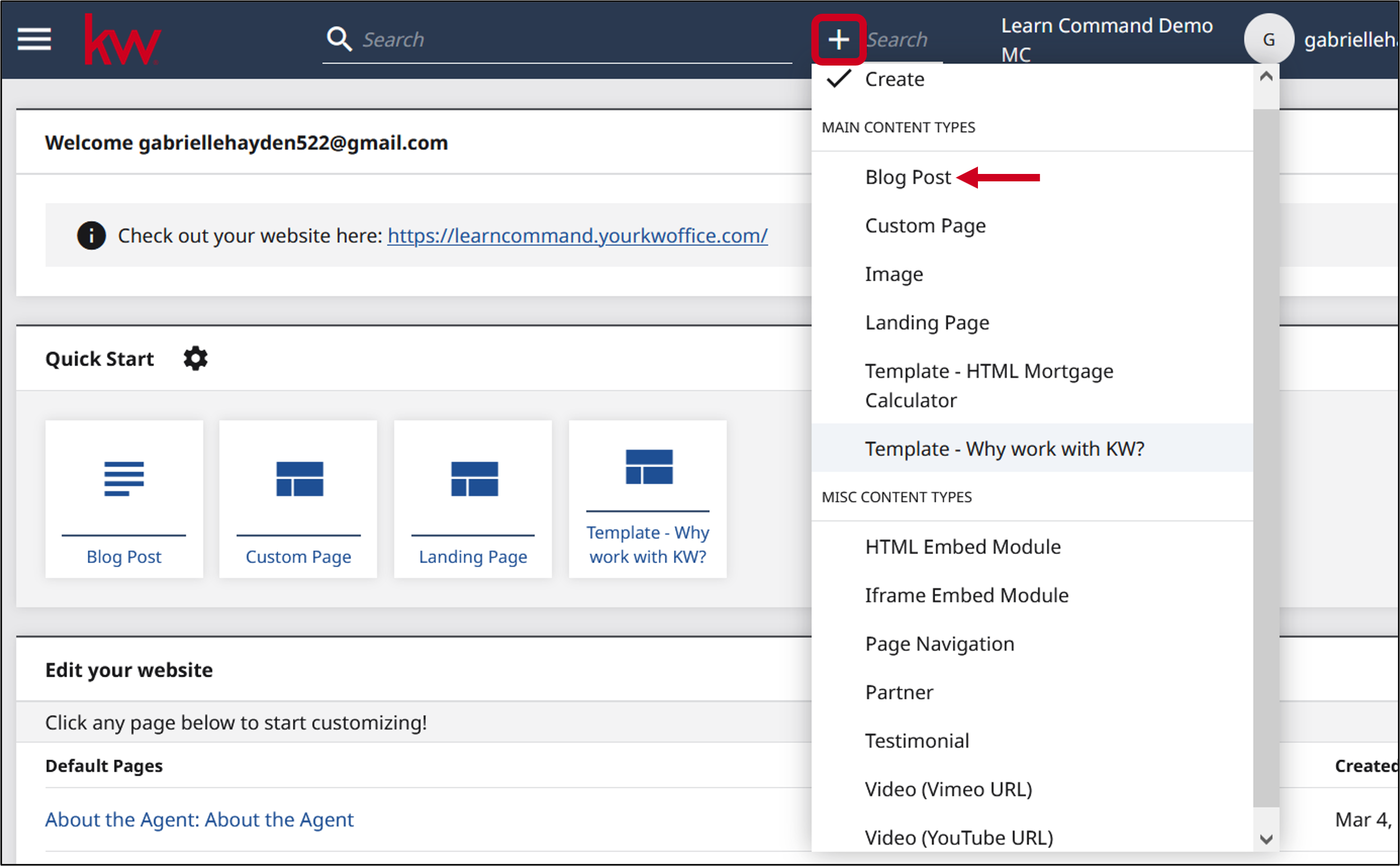
Task: Click MISC CONTENT TYPES heading
Action: [896, 497]
